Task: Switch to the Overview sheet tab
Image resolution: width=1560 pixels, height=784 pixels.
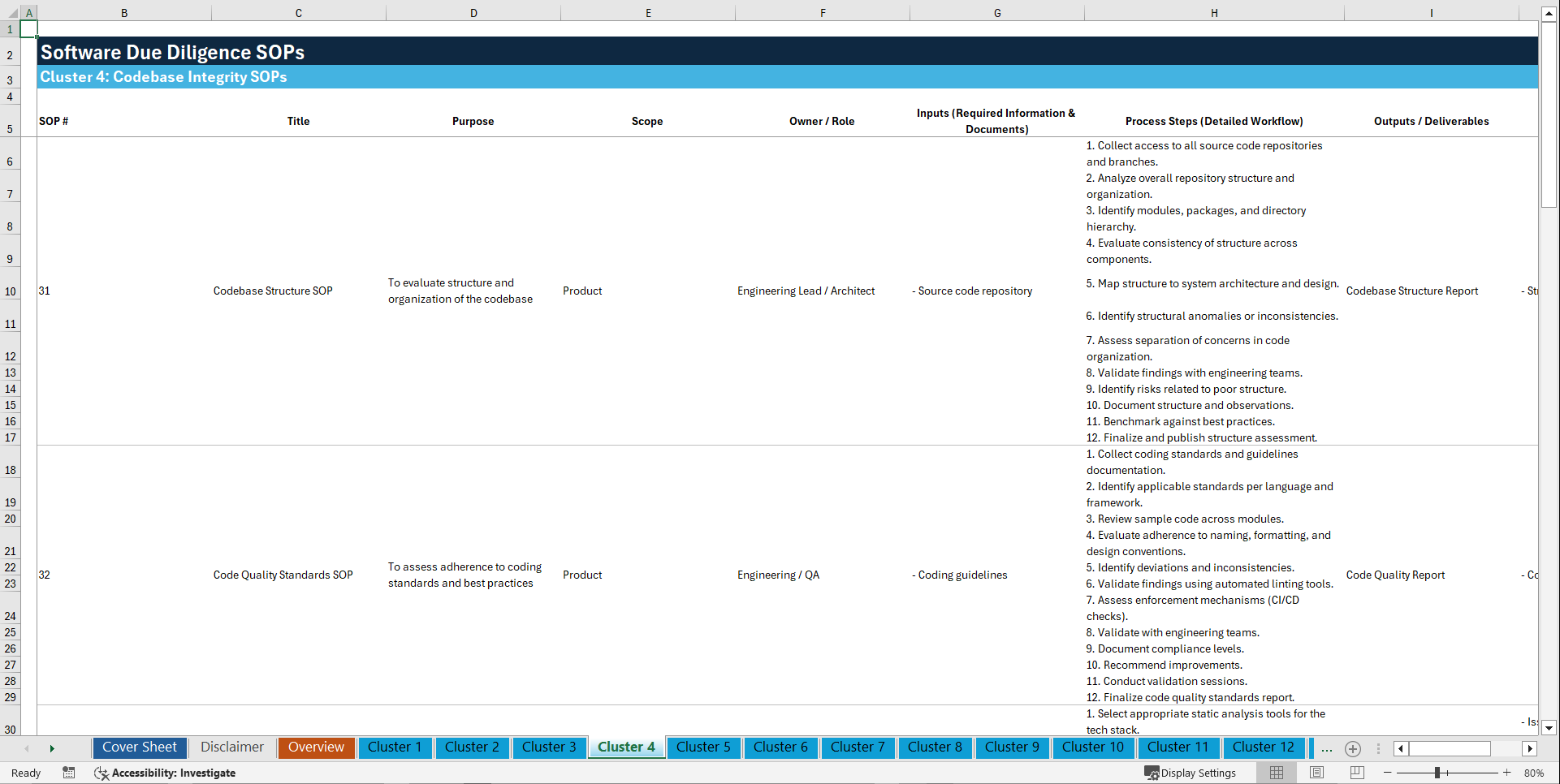Action: [x=316, y=747]
